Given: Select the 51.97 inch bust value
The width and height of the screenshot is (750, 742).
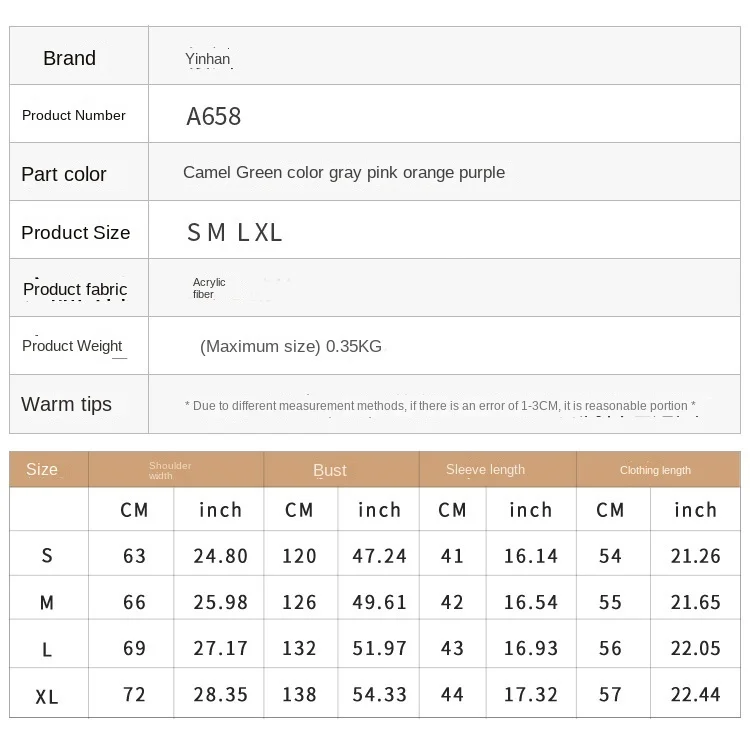Looking at the screenshot, I should click(380, 649).
